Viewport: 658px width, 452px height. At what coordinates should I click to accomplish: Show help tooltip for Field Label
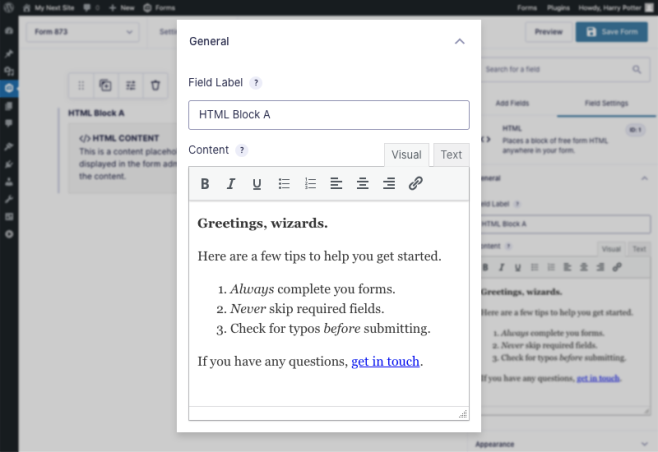[256, 82]
